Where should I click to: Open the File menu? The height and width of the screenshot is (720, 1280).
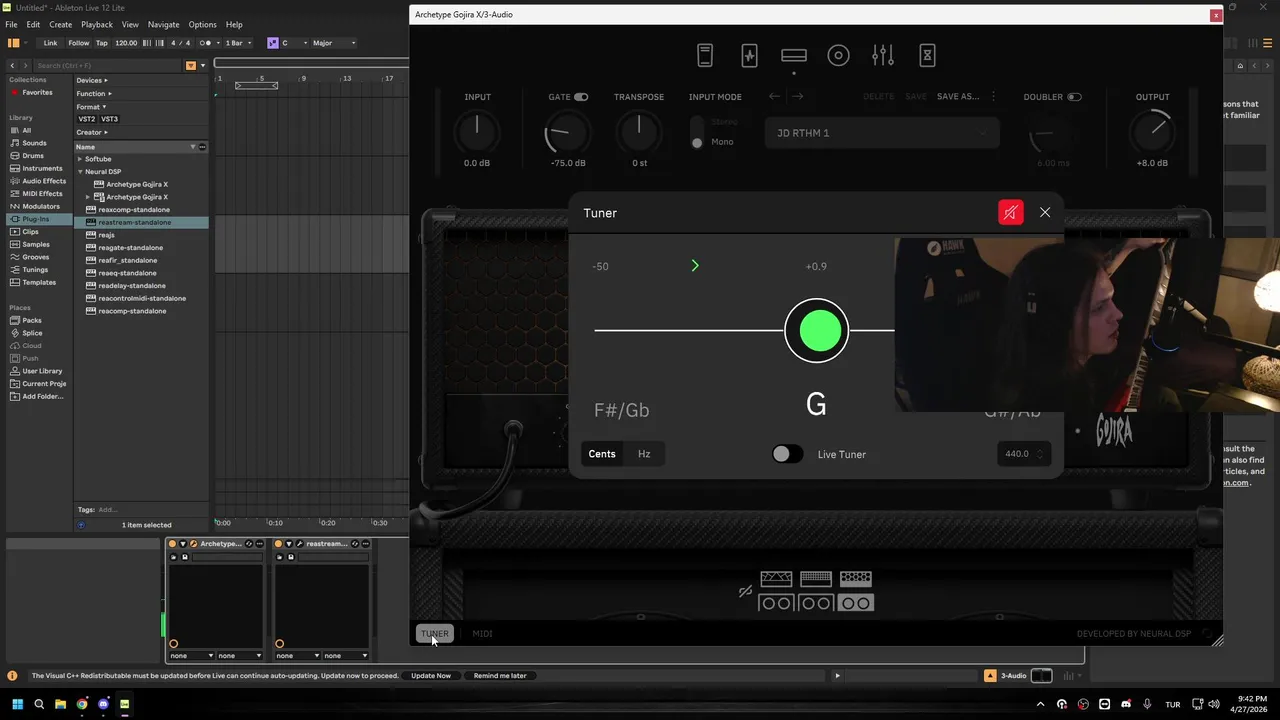[x=11, y=25]
